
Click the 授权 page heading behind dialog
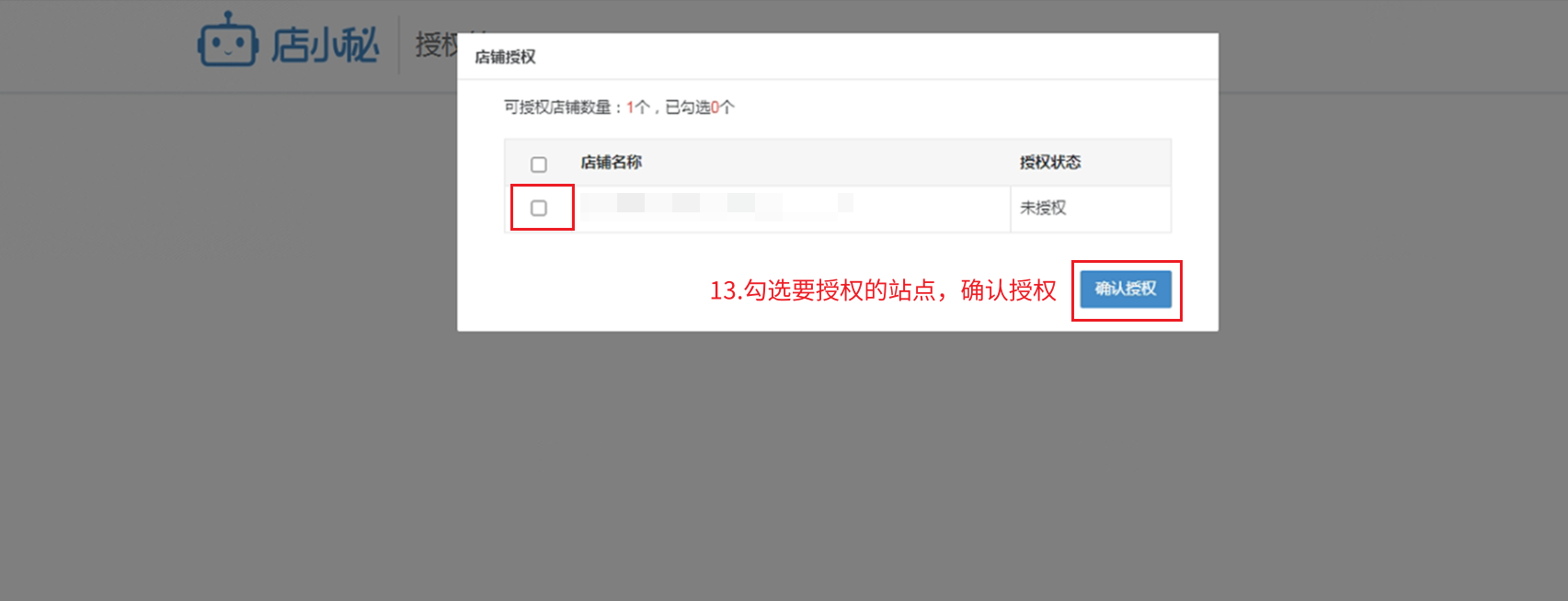pos(436,44)
